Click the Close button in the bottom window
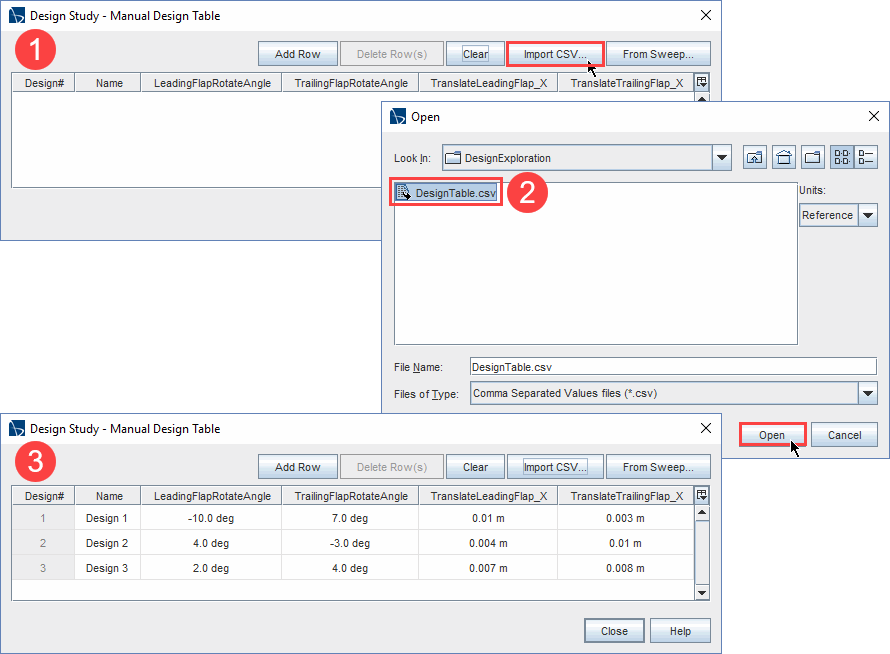 [614, 631]
